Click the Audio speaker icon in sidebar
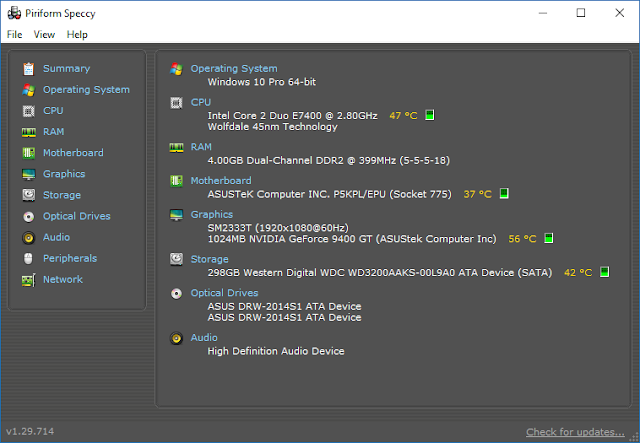Screen dimensions: 640x443 tap(29, 238)
